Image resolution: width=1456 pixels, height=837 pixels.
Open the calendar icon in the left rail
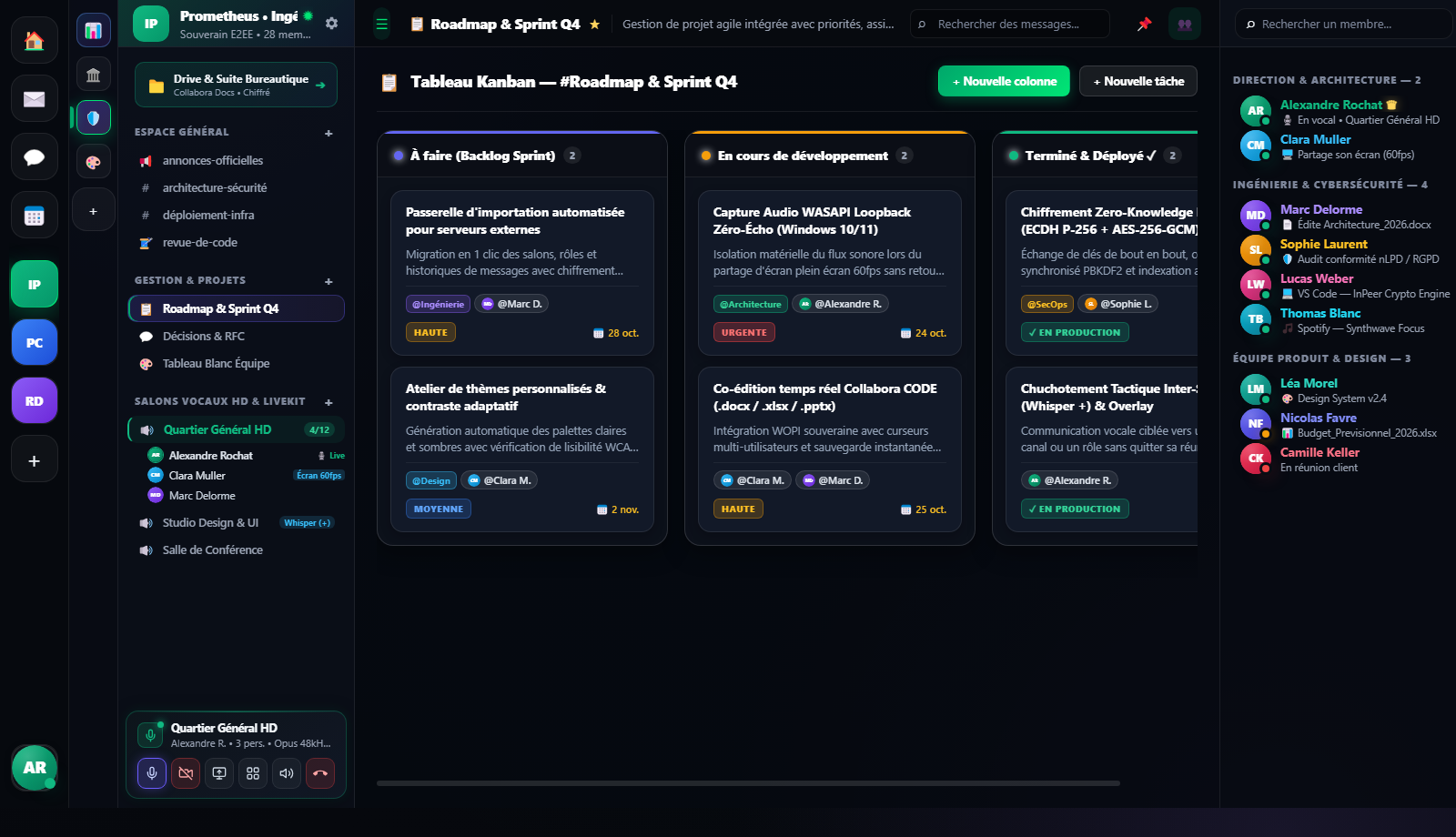point(35,216)
